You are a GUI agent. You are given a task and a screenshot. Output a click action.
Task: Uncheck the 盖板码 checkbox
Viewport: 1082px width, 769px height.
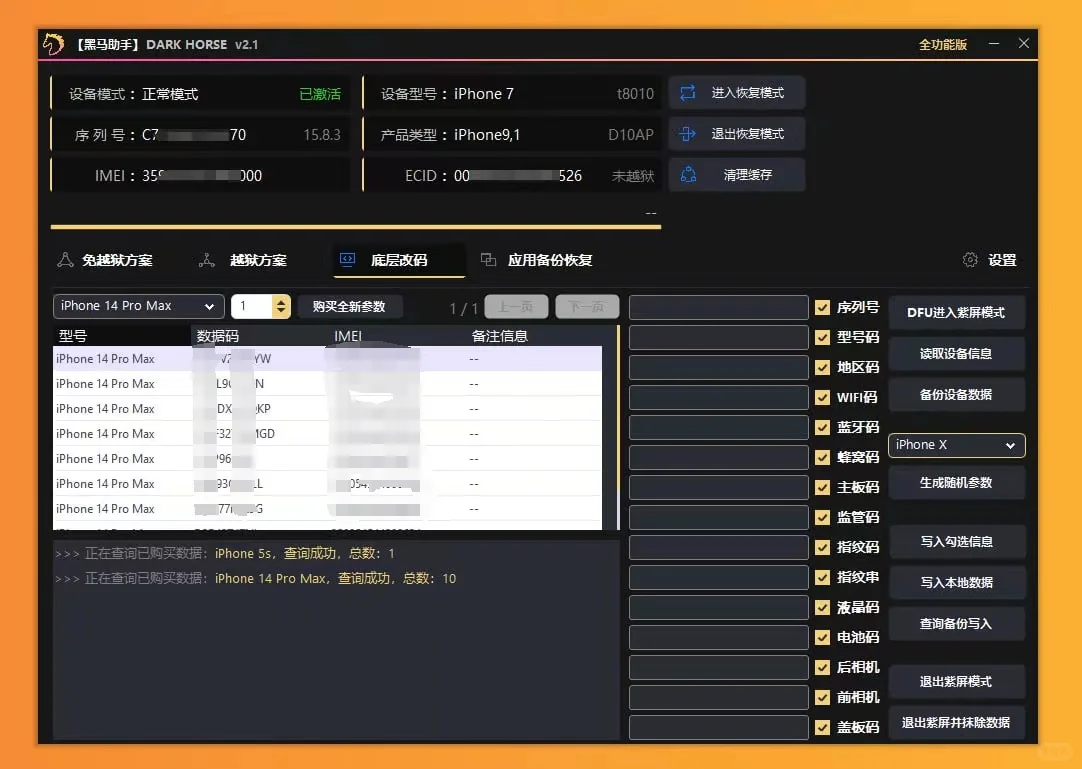click(823, 728)
